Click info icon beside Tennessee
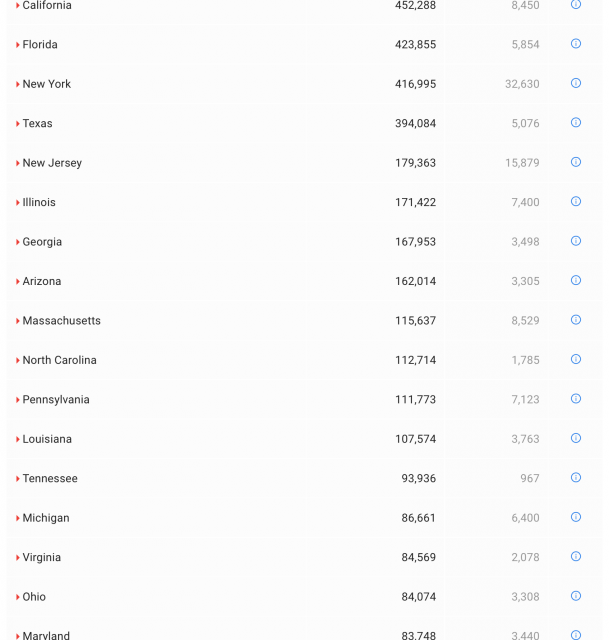The image size is (609, 640). 576,478
